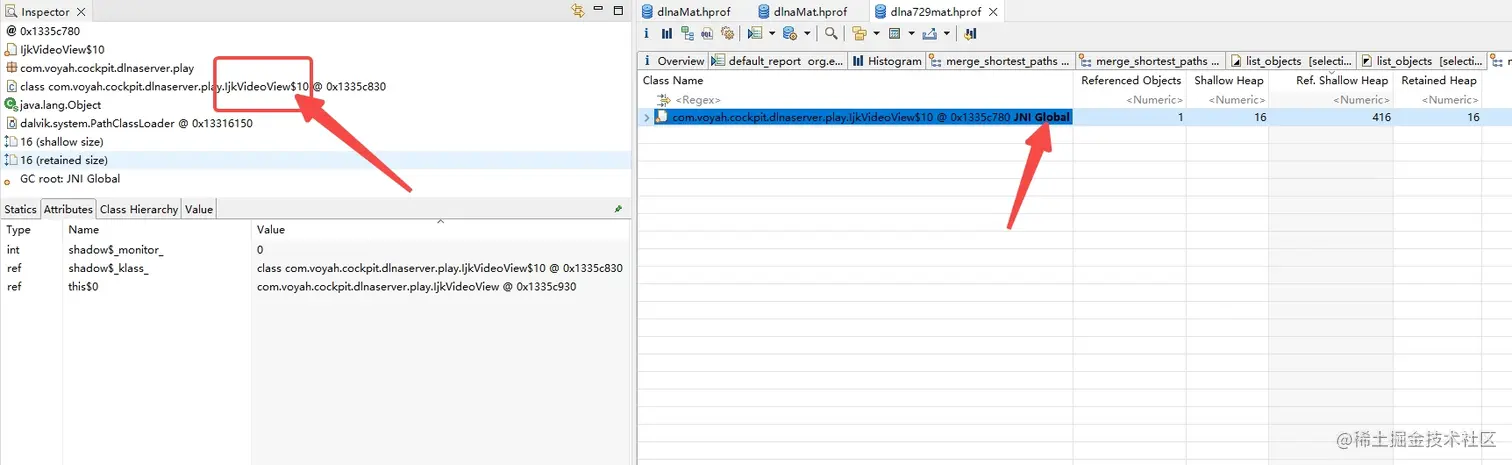Open the Dominator Tree toolbar icon
Viewport: 1512px width, 465px height.
[x=687, y=33]
